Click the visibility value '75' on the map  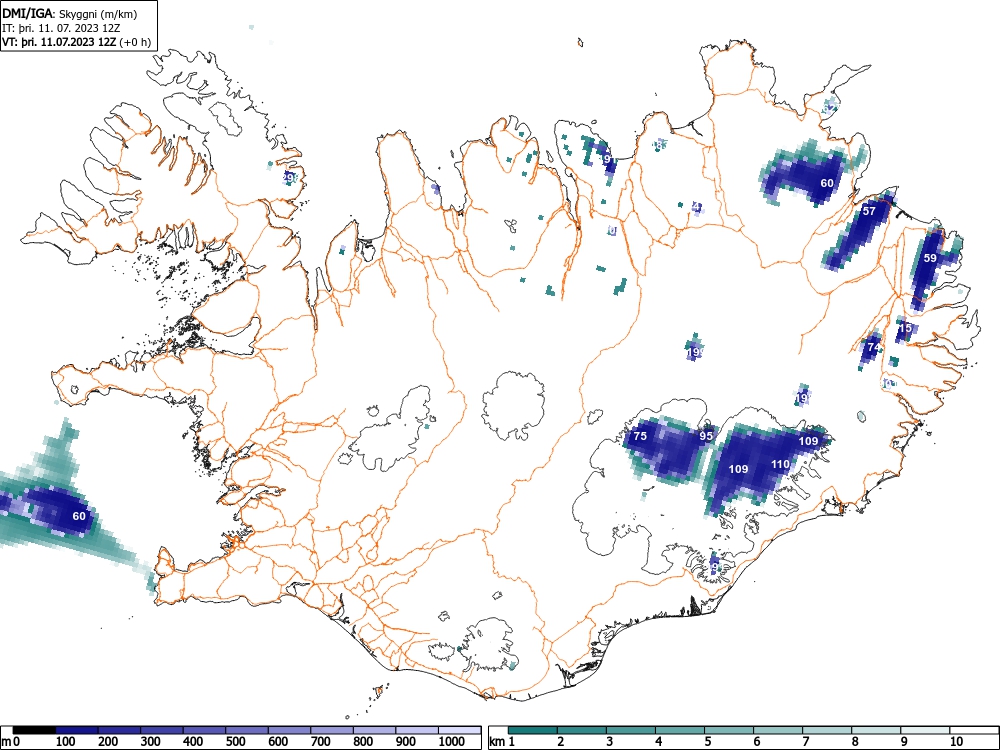click(x=640, y=436)
